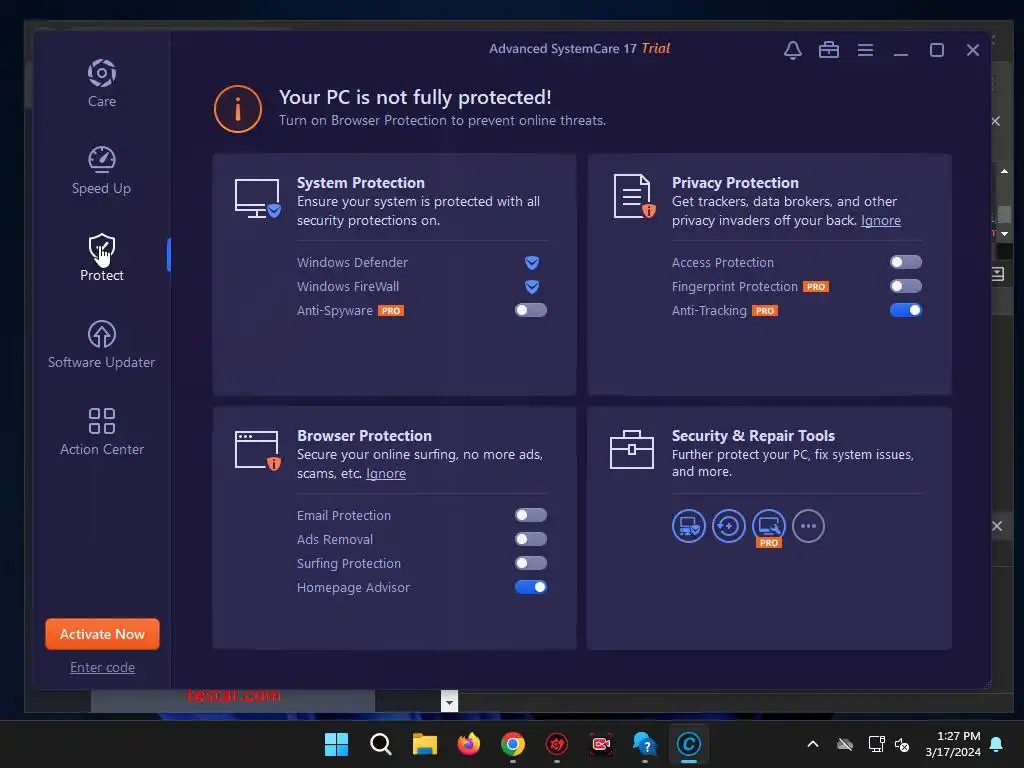Image resolution: width=1024 pixels, height=768 pixels.
Task: Click the Privacy Protection heading
Action: 735,183
